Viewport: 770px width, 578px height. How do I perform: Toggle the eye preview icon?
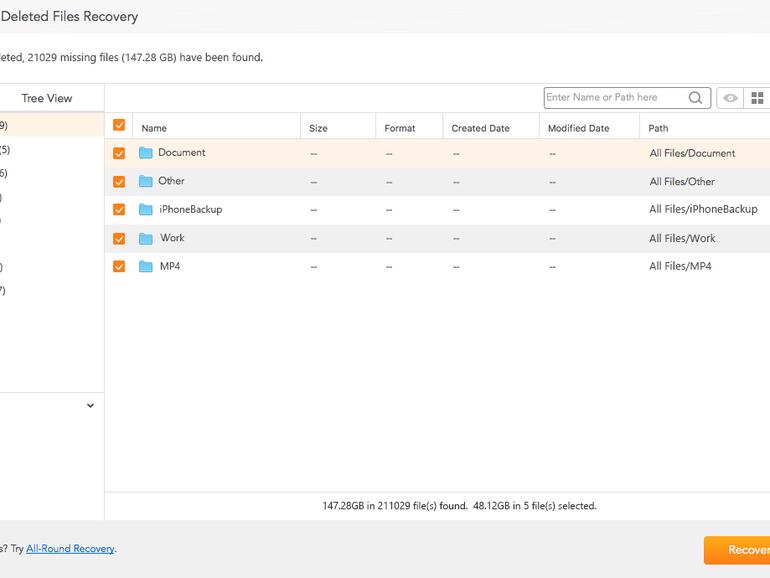point(731,98)
